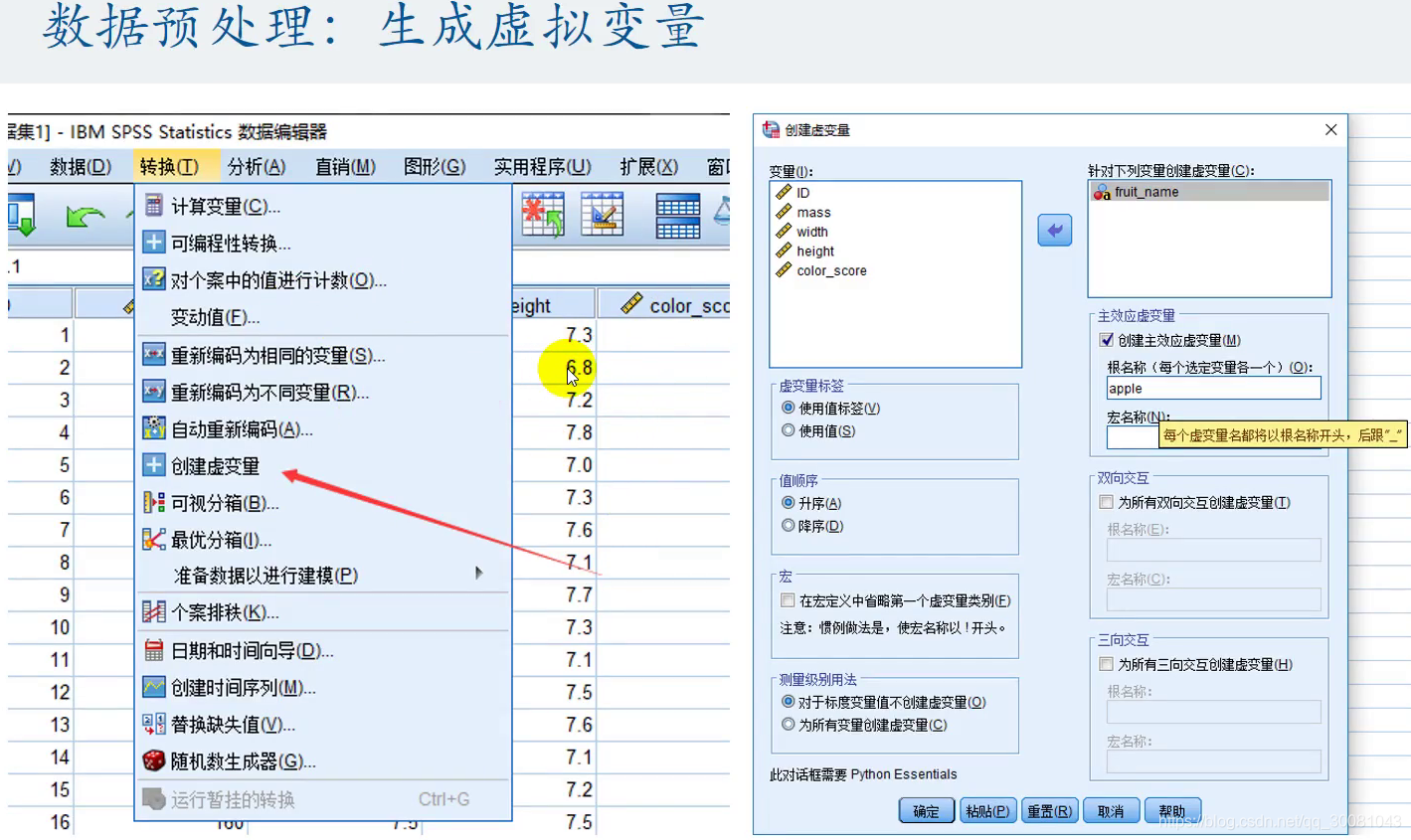Enable 为所有双向交互创建虚变量 checkbox
1411x840 pixels.
pyautogui.click(x=1106, y=502)
